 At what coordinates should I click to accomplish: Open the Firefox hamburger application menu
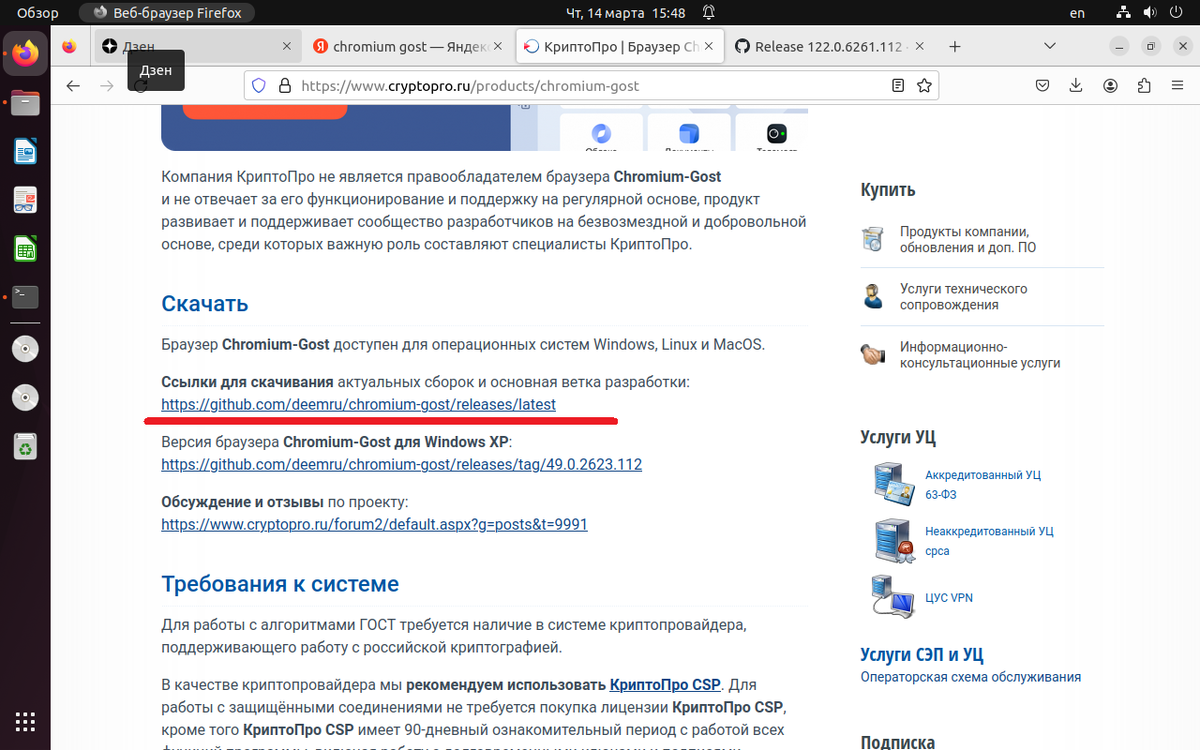(1178, 86)
